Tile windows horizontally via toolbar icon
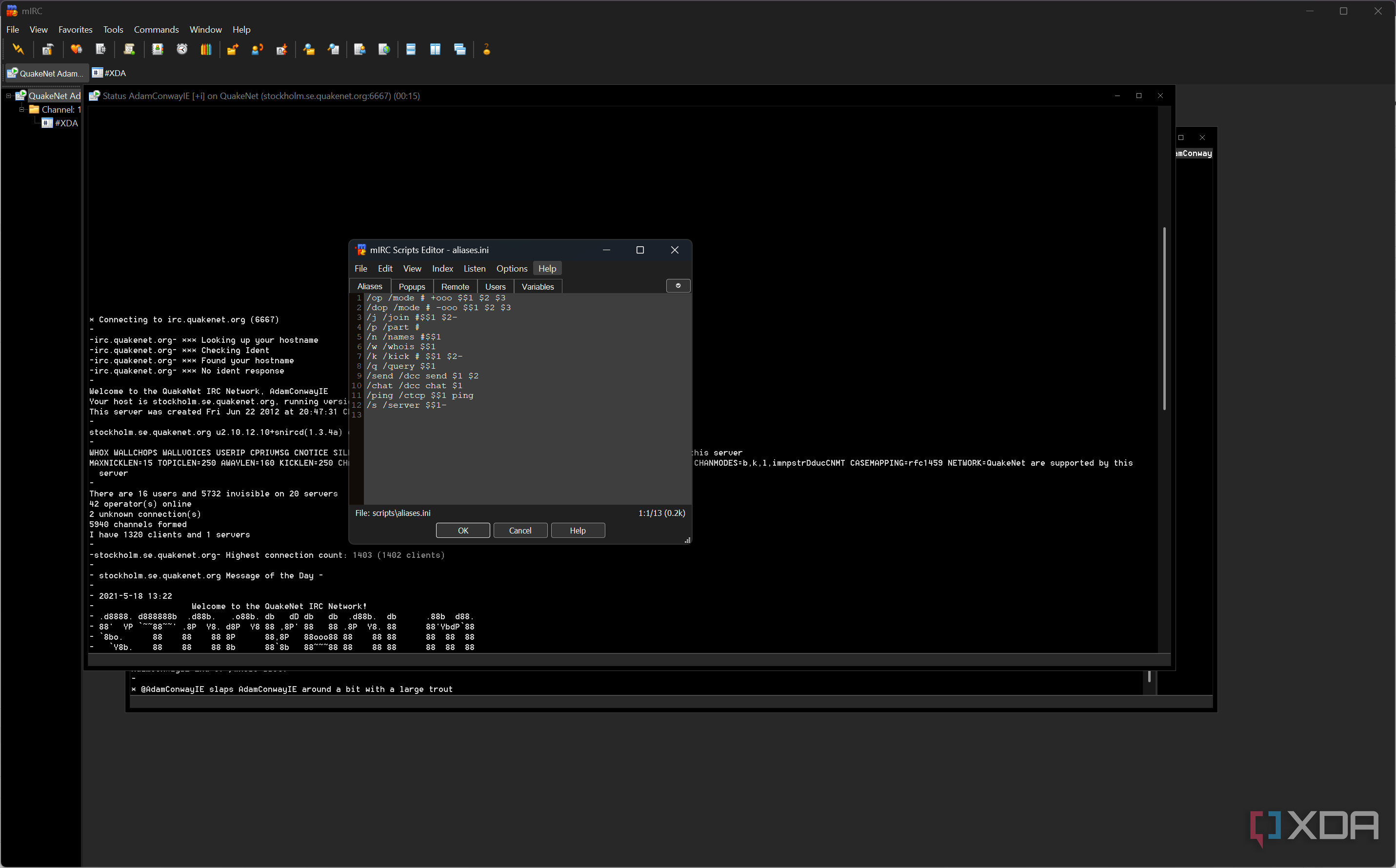Image resolution: width=1396 pixels, height=868 pixels. coord(411,49)
